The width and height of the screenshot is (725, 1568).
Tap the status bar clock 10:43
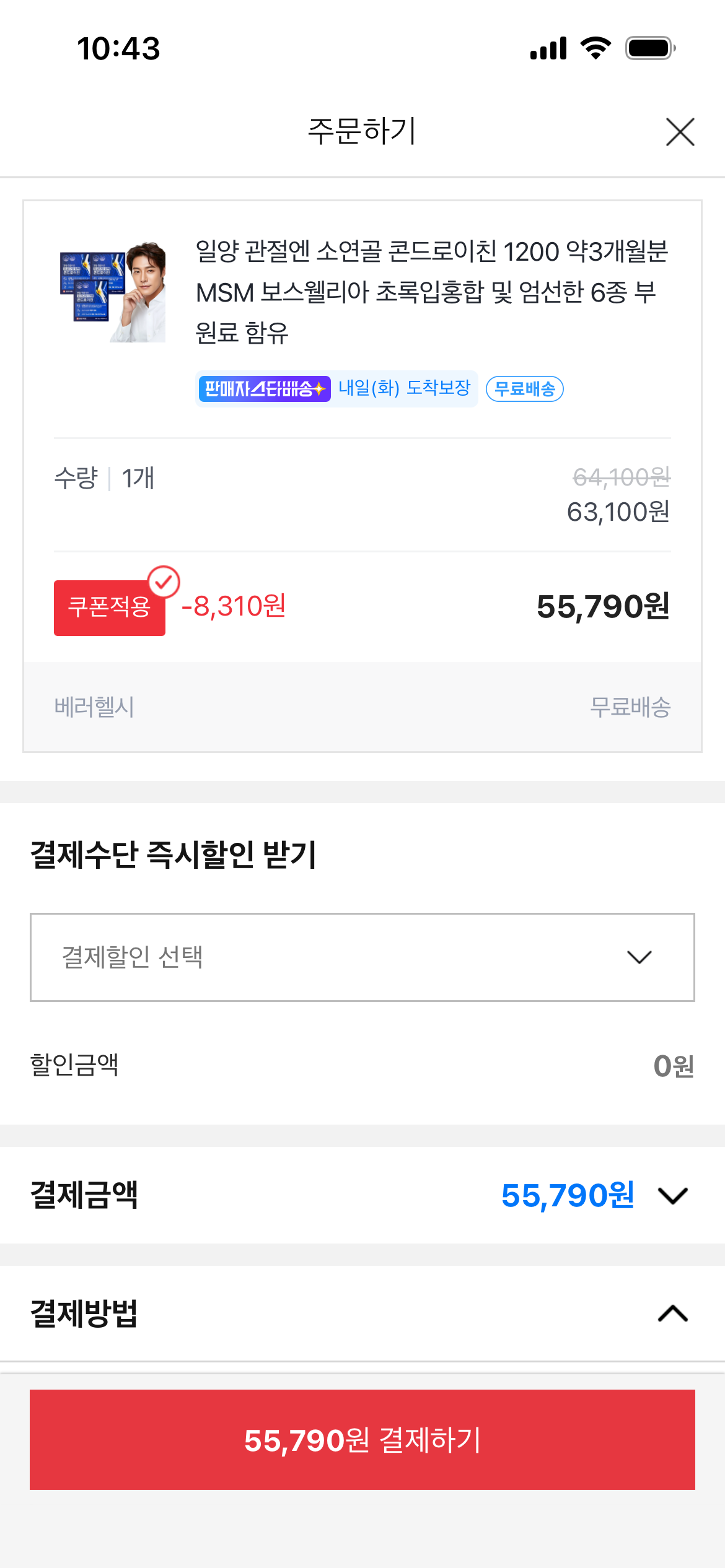pos(118,48)
